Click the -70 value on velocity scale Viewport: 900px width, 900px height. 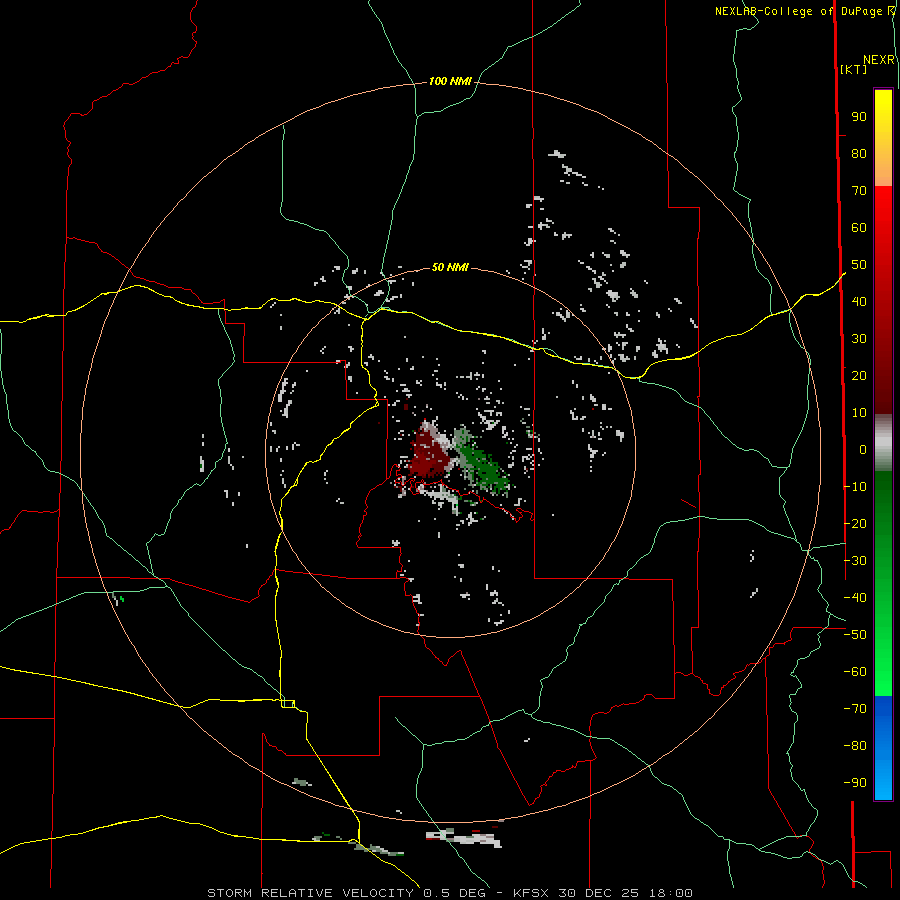pyautogui.click(x=855, y=708)
